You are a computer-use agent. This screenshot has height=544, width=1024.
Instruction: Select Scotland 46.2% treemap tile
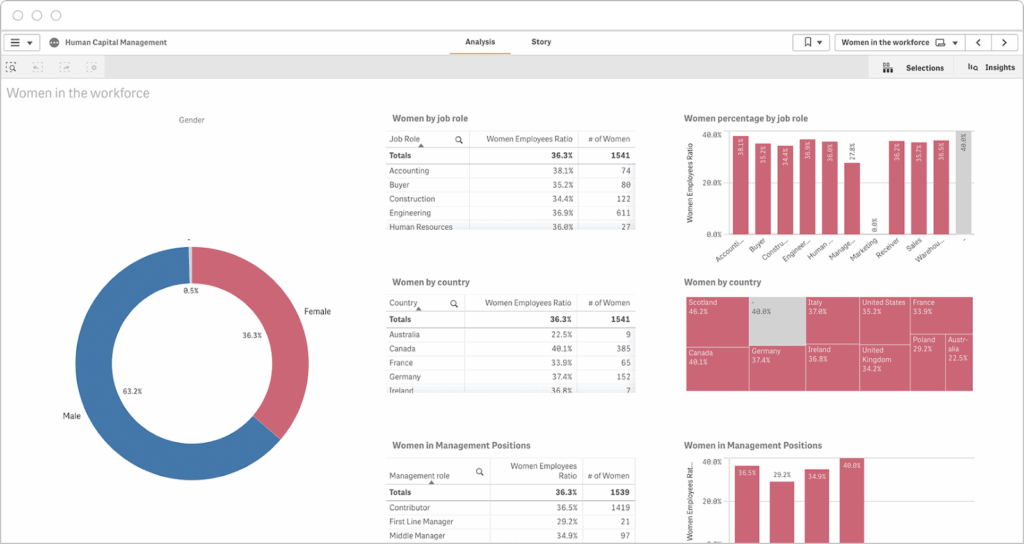(717, 321)
